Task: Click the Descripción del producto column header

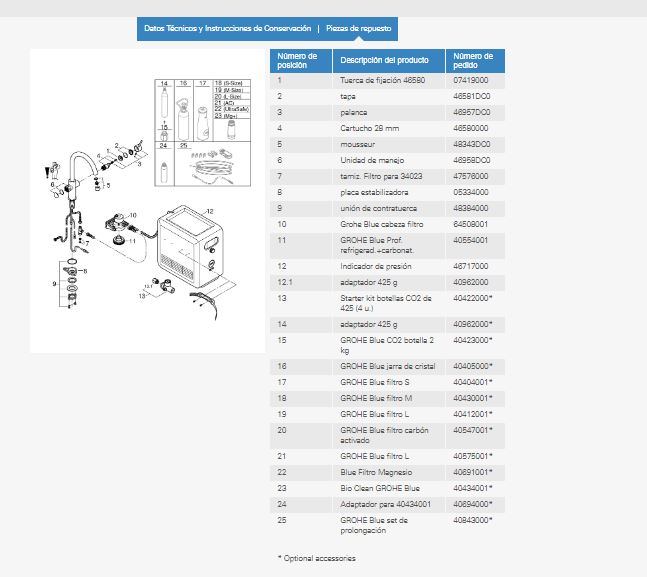Action: (x=389, y=61)
